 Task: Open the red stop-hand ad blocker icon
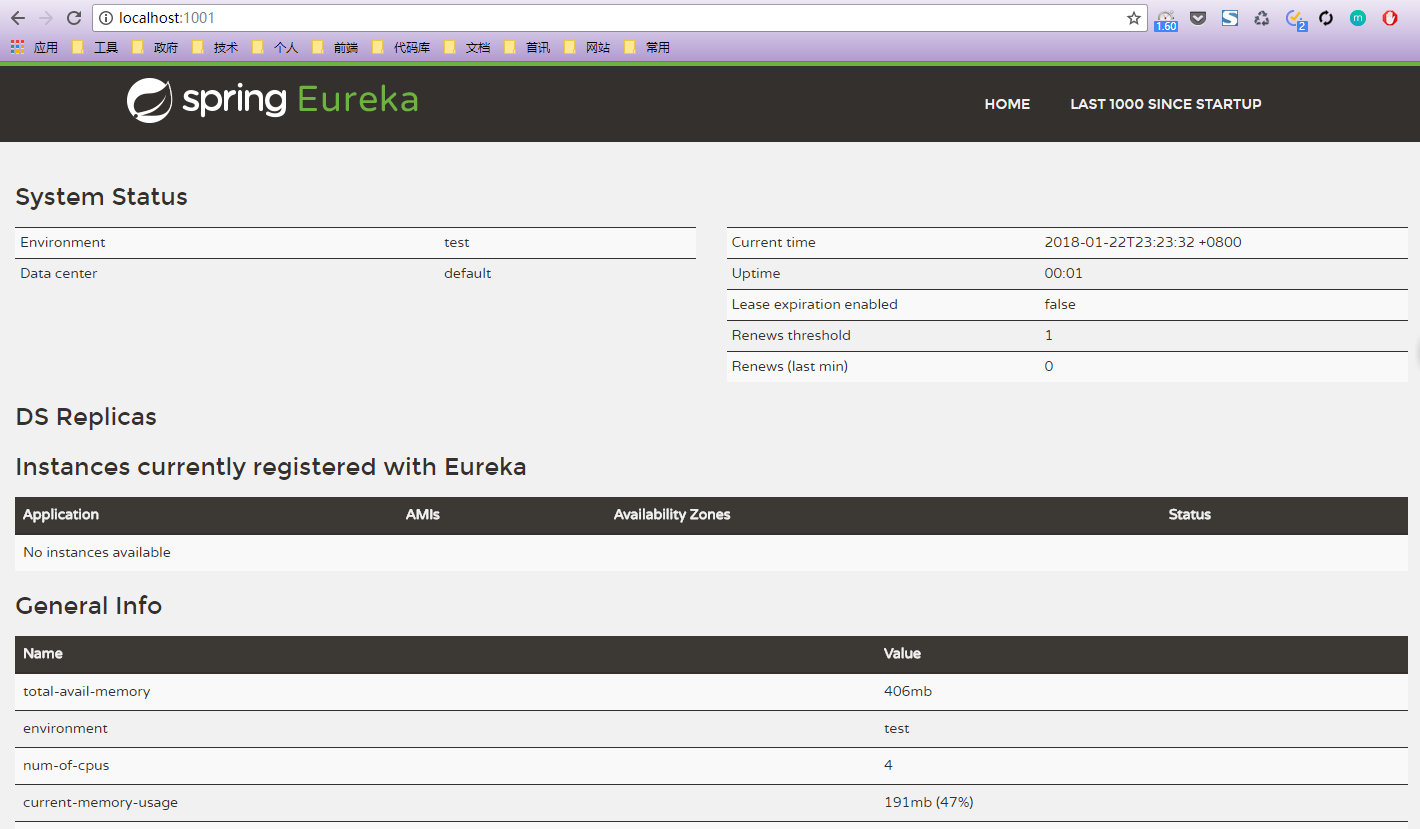[x=1390, y=18]
